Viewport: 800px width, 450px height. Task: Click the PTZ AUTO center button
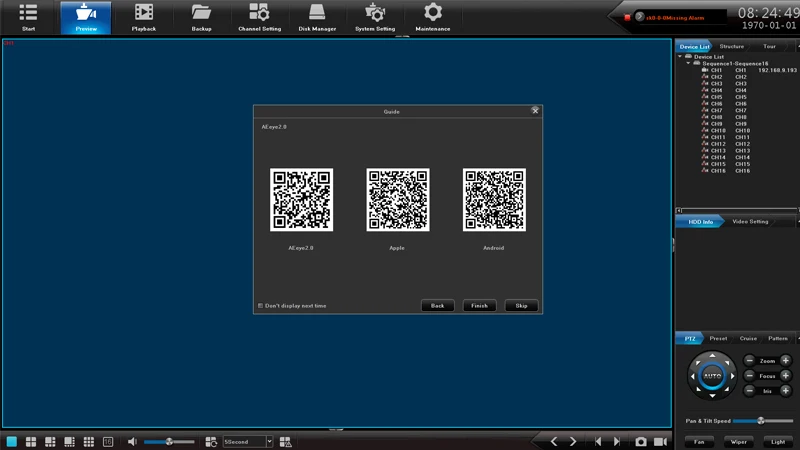click(712, 376)
